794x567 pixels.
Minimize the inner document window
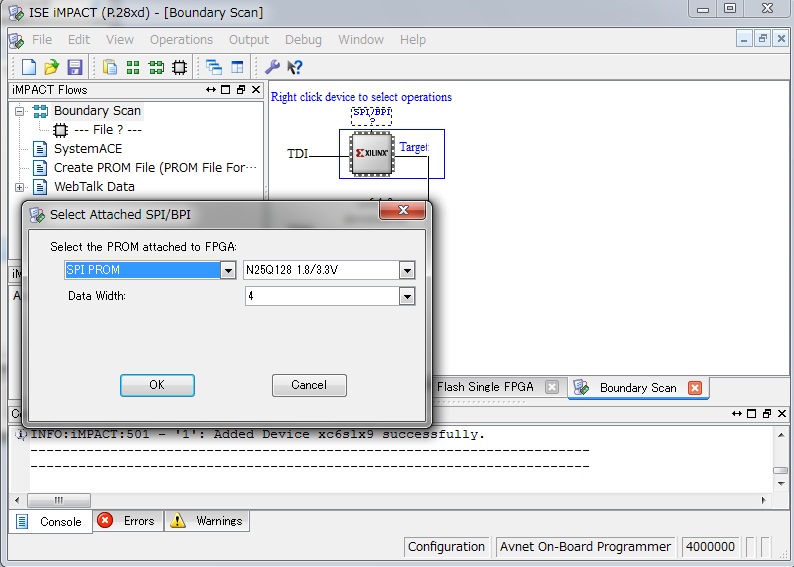[x=744, y=38]
